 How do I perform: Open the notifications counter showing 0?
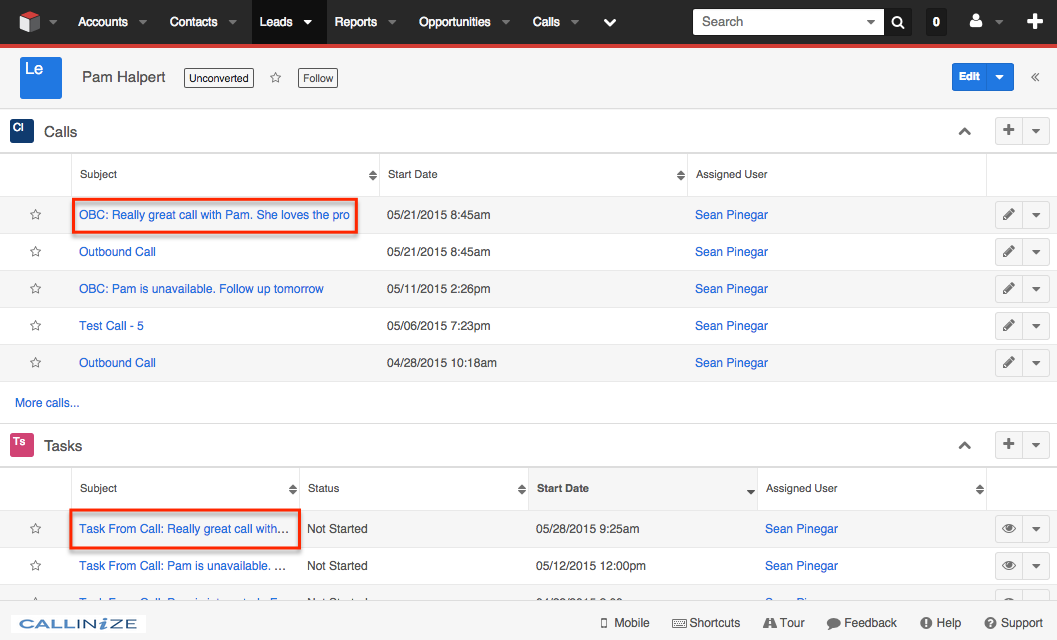[x=936, y=22]
